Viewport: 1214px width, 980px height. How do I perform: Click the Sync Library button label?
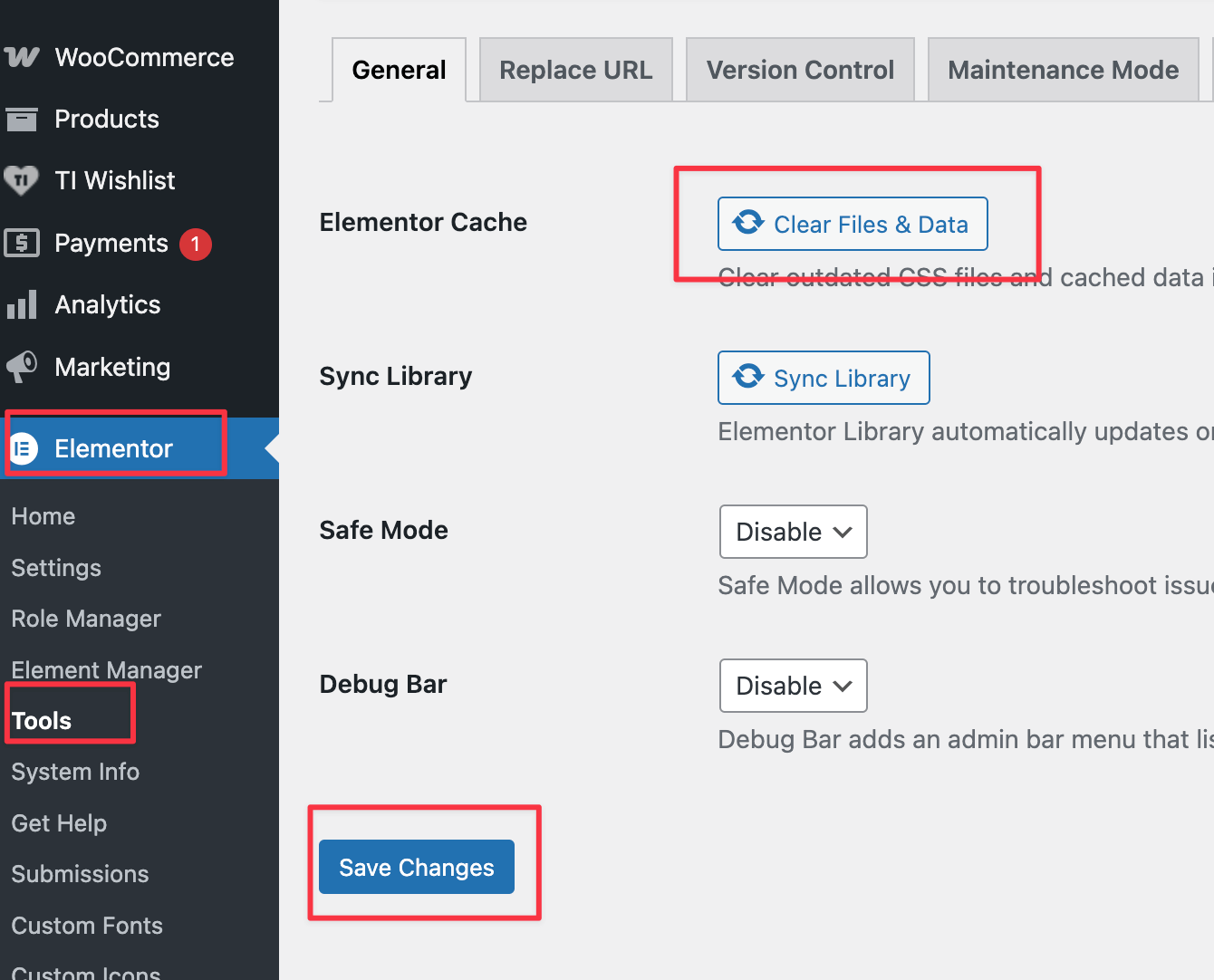point(842,379)
